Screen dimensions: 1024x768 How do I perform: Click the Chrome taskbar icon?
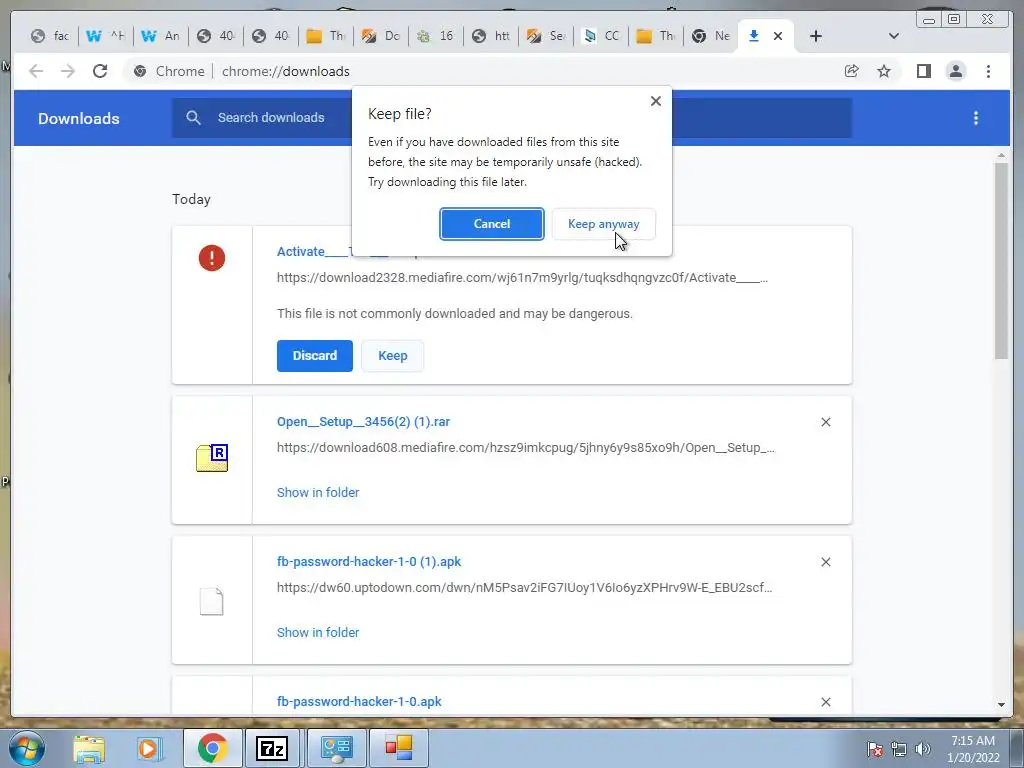click(x=212, y=748)
